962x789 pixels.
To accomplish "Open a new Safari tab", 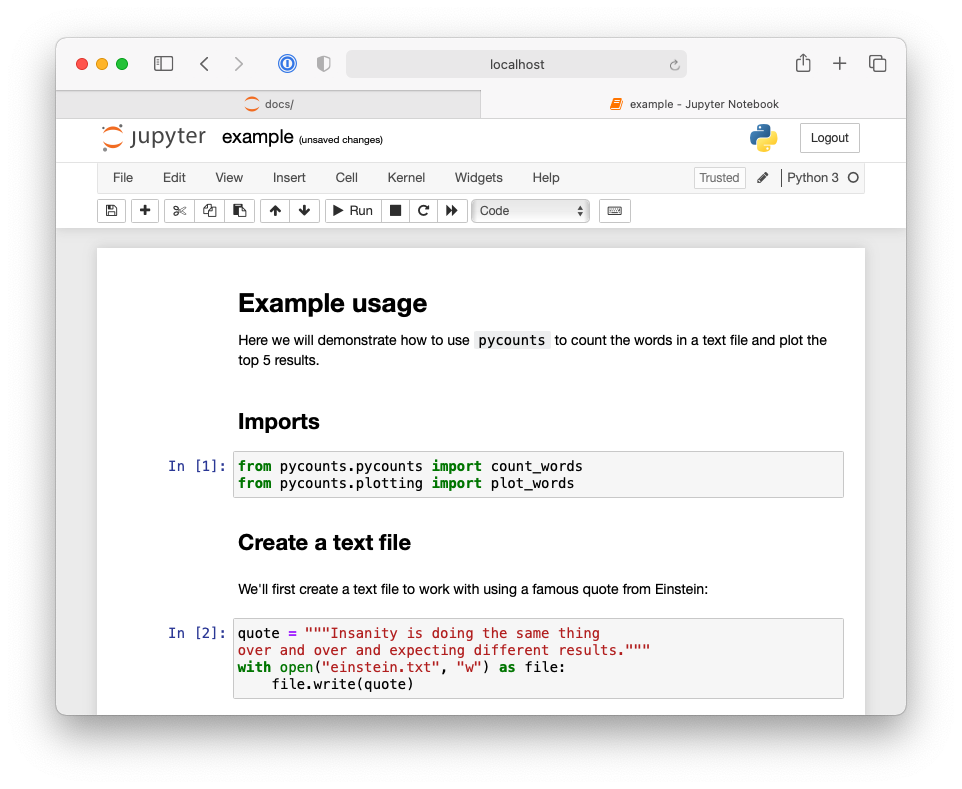I will pos(839,63).
